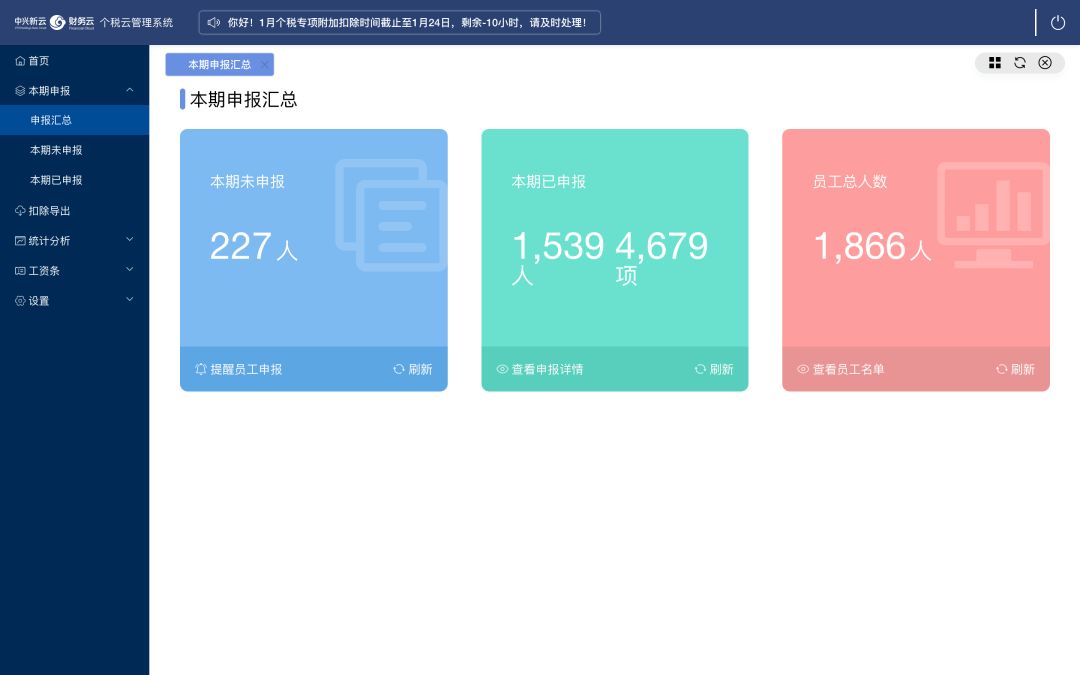Click 刷新 in the 本期已申报 card
This screenshot has height=675, width=1080.
coord(714,369)
